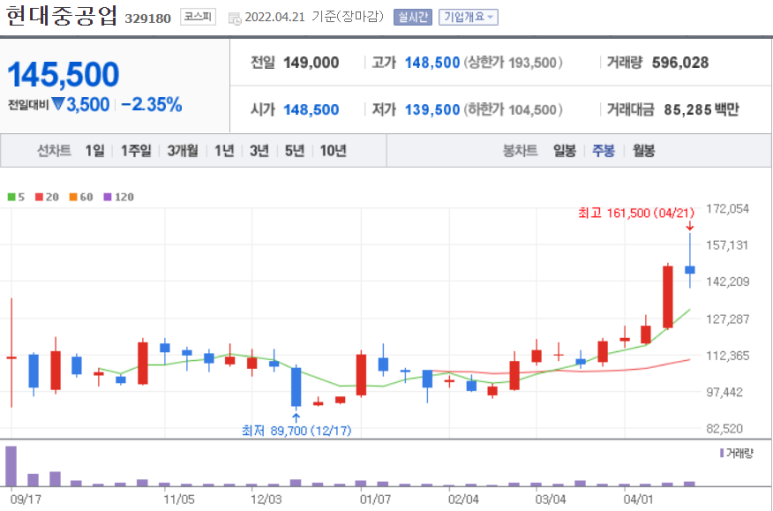Select the 3개월 line chart range
The image size is (773, 511).
coord(183,151)
